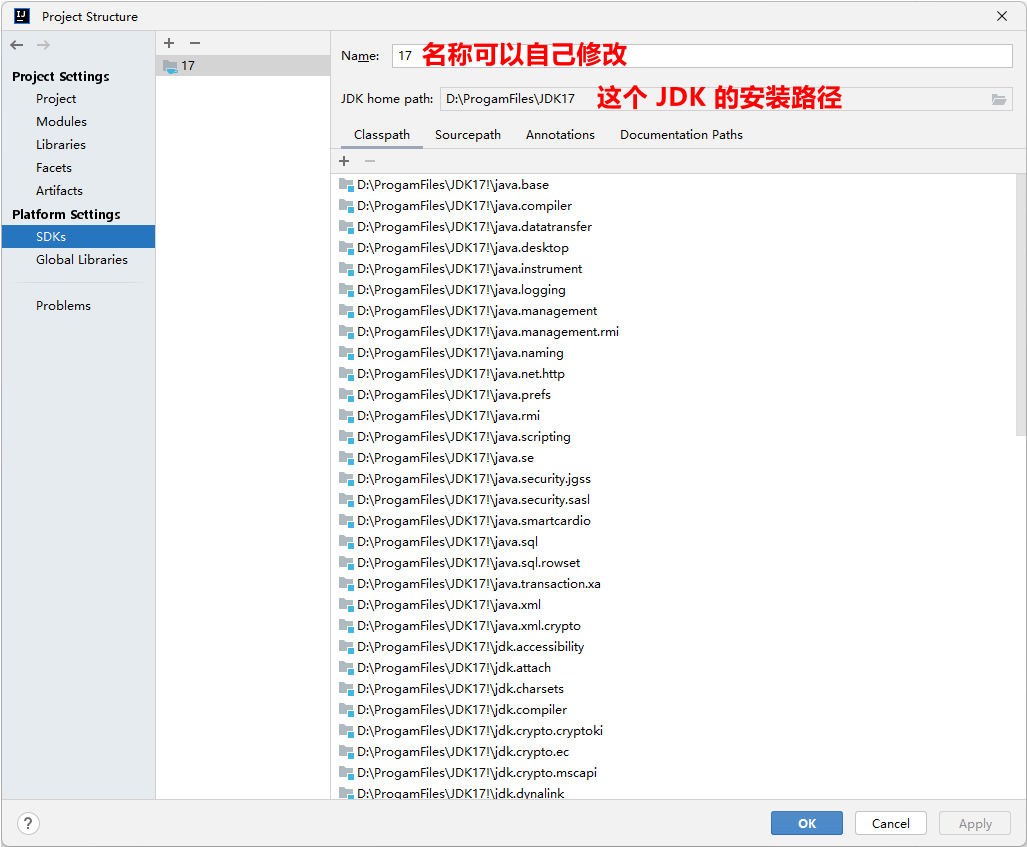The width and height of the screenshot is (1027, 847).
Task: Select the java.instrument classpath entry
Action: point(460,269)
